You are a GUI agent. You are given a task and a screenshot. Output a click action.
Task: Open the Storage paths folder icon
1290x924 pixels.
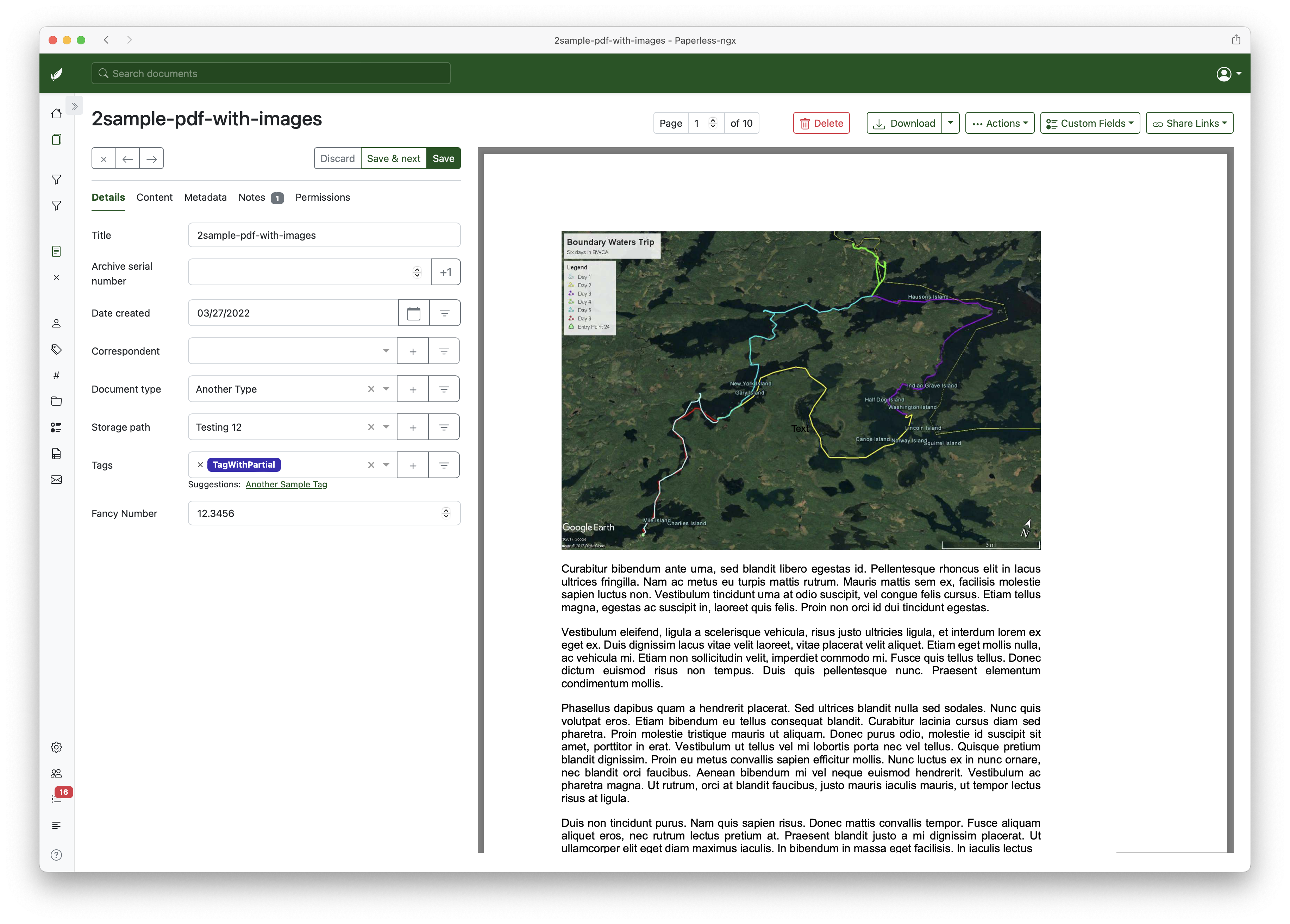(x=56, y=401)
